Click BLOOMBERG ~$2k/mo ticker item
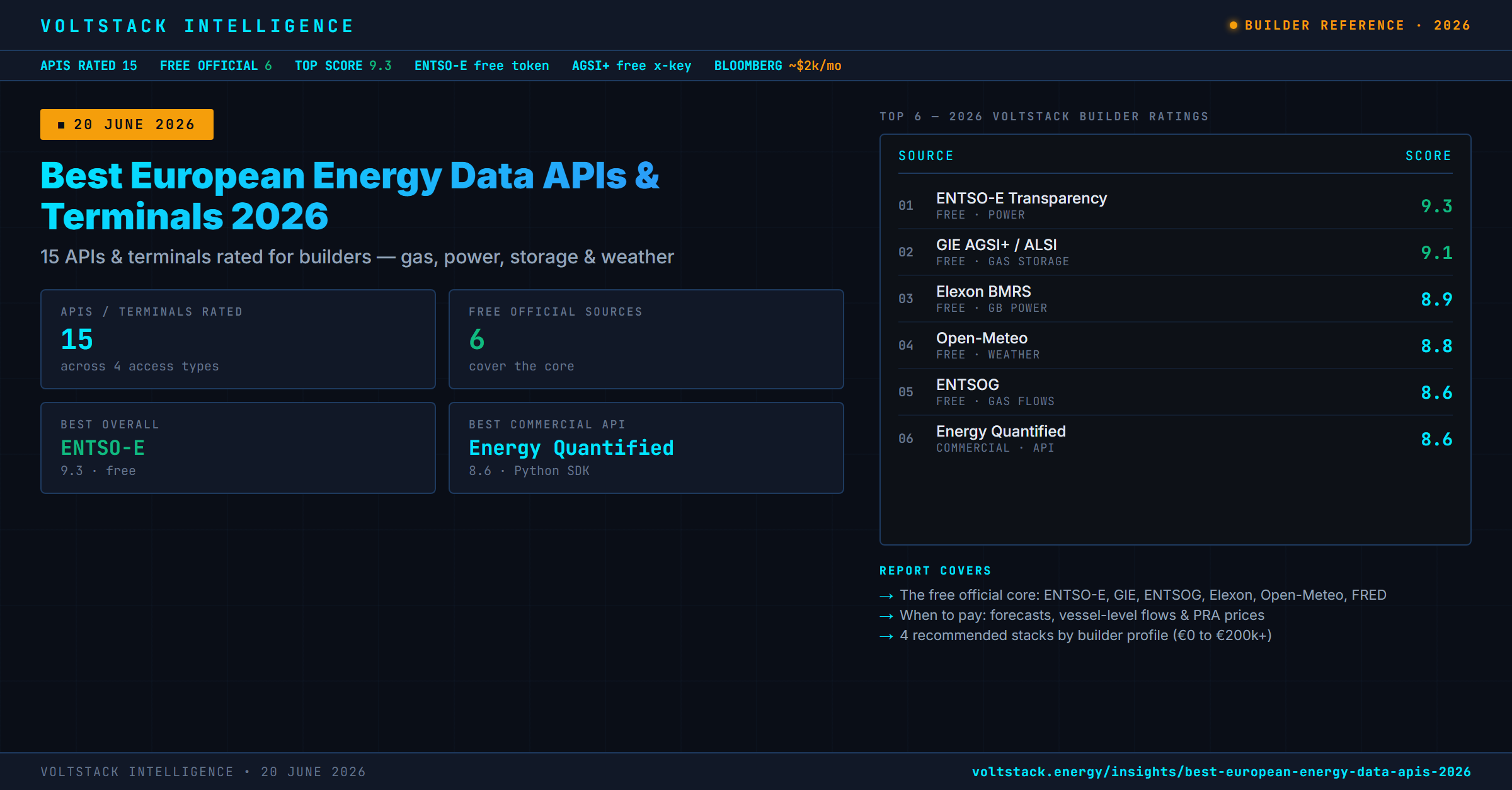 pyautogui.click(x=778, y=66)
